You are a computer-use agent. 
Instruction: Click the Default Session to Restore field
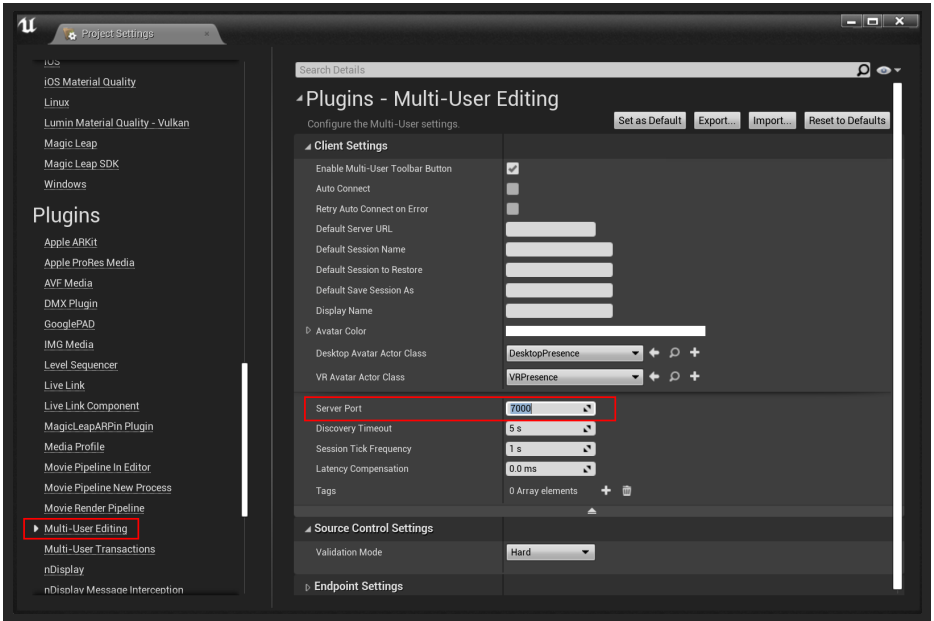tap(559, 270)
